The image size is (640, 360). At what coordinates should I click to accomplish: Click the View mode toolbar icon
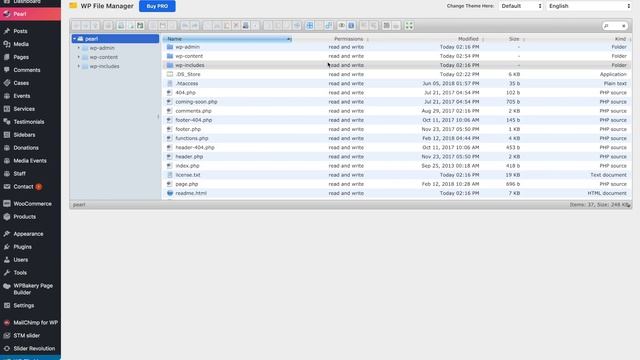[x=386, y=25]
